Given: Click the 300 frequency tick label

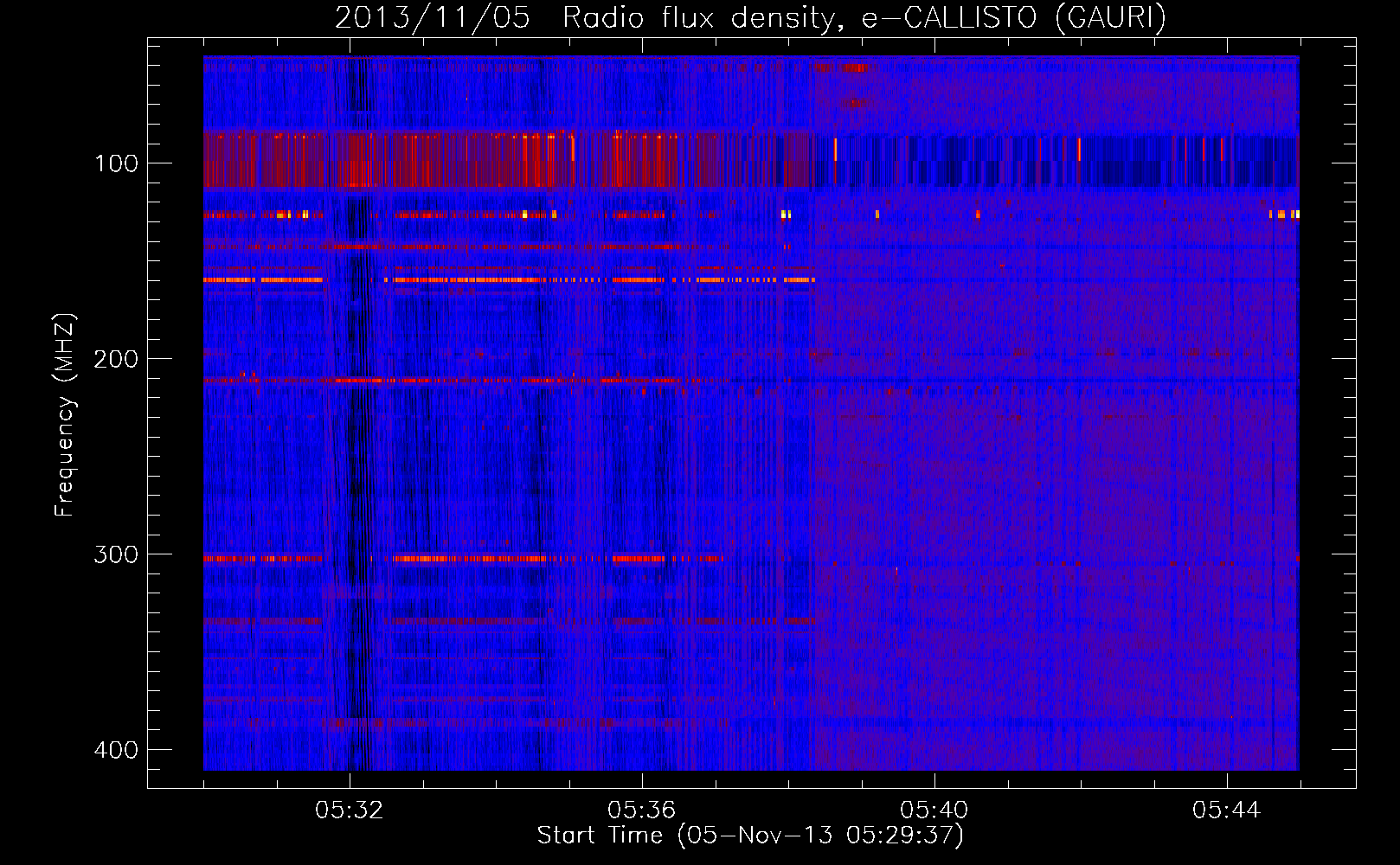Looking at the screenshot, I should click(x=116, y=554).
